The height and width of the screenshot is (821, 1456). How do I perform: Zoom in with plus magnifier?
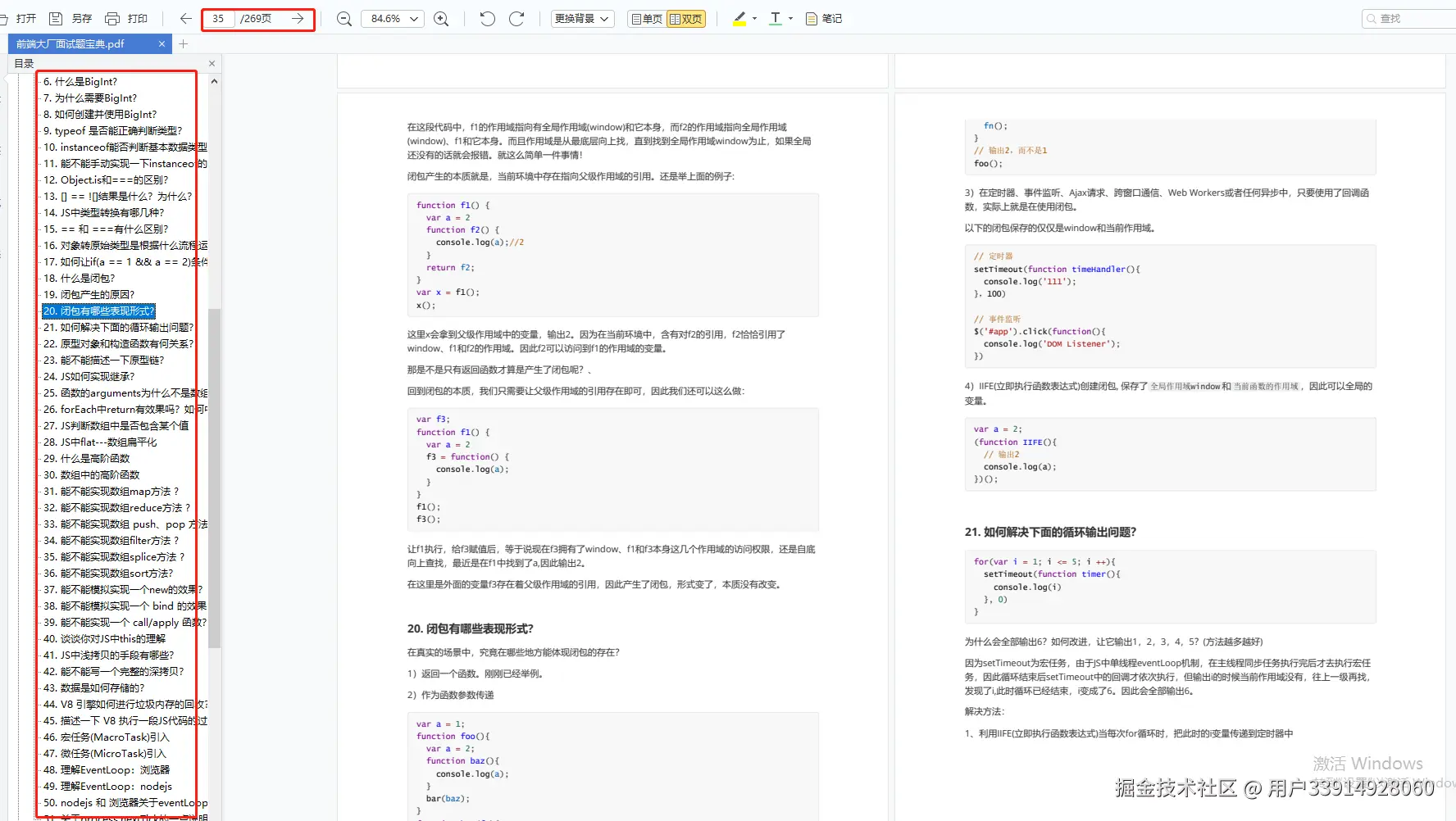(x=441, y=18)
